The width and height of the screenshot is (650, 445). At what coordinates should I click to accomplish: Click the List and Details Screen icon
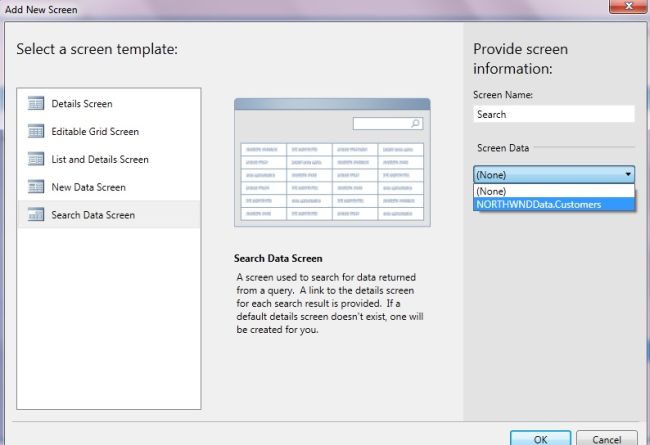(x=36, y=159)
